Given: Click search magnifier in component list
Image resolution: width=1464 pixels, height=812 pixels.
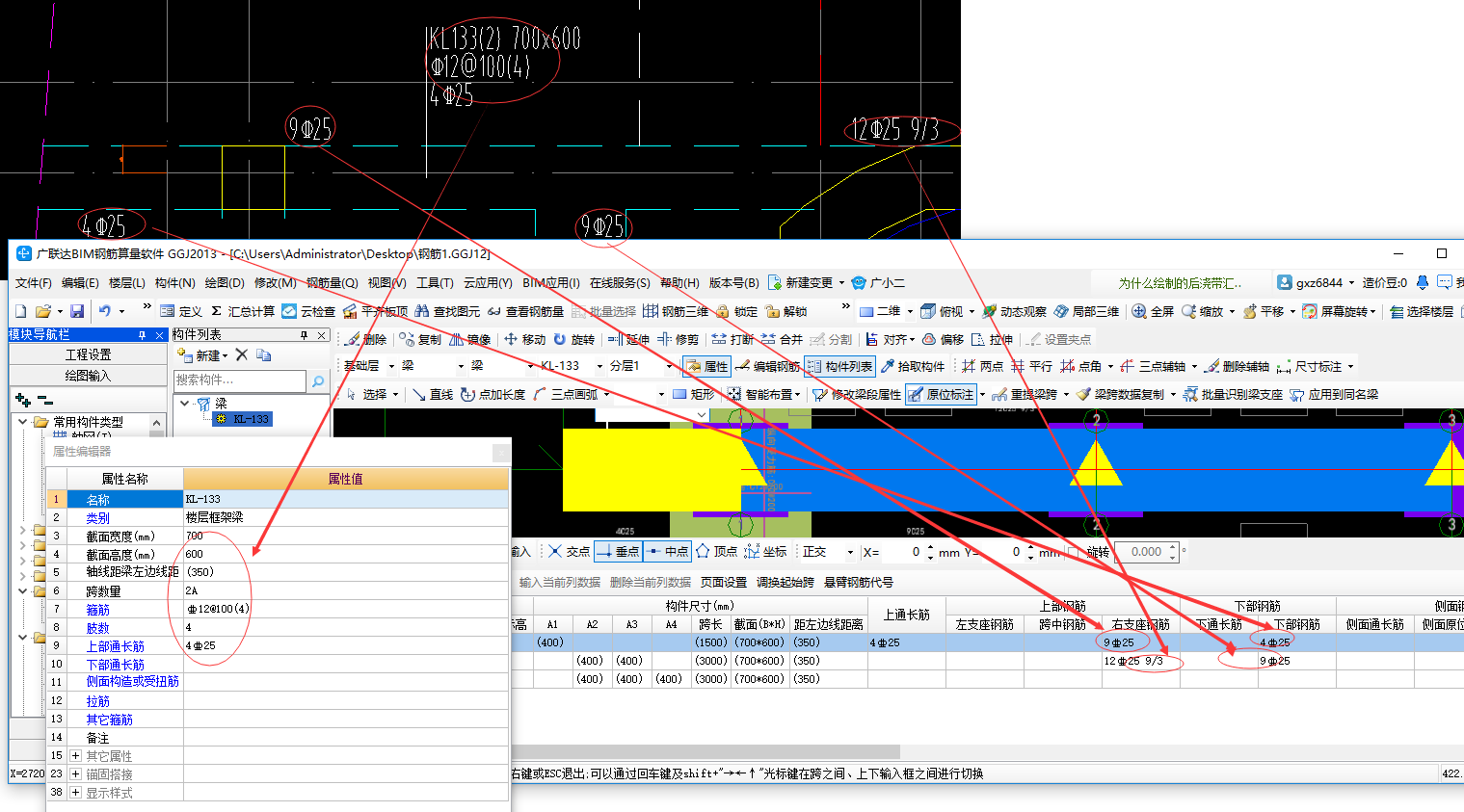Looking at the screenshot, I should pyautogui.click(x=317, y=381).
